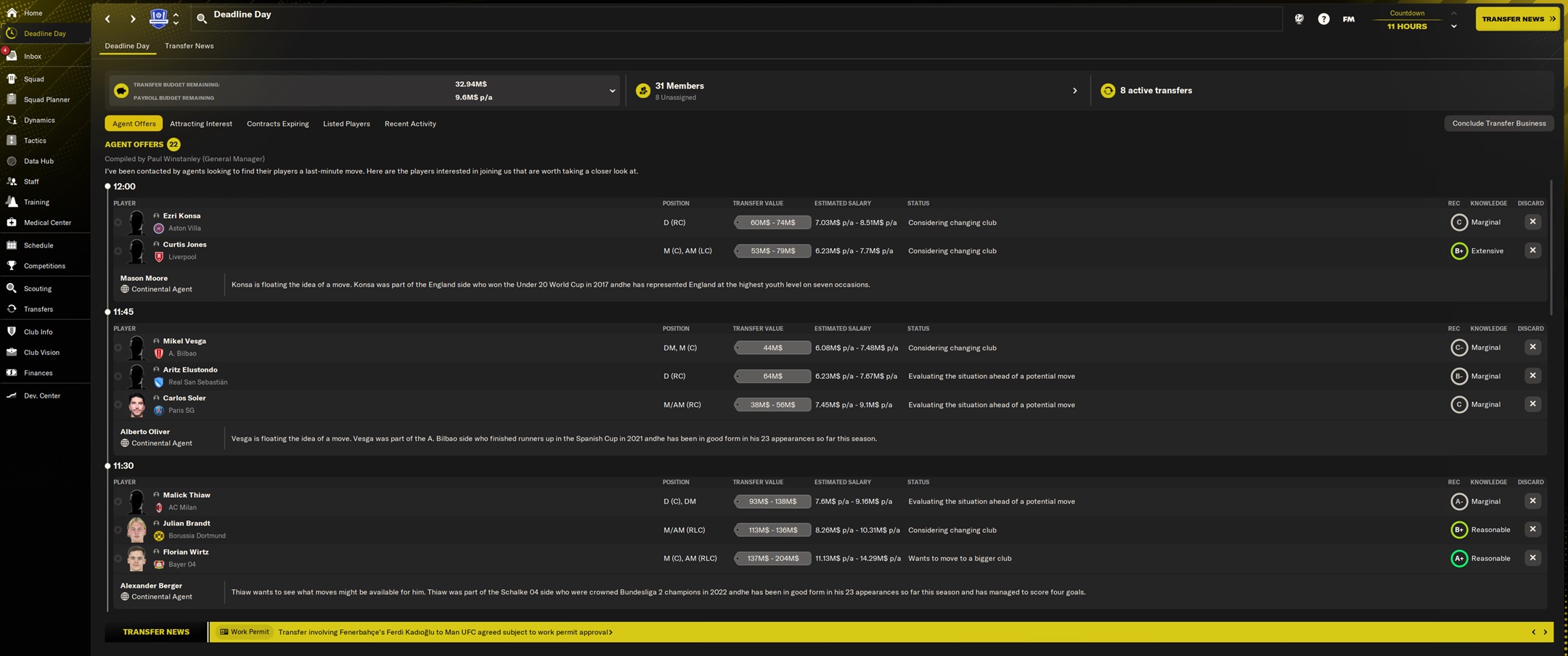
Task: Open the countdown dropdown arrow
Action: tap(1453, 26)
